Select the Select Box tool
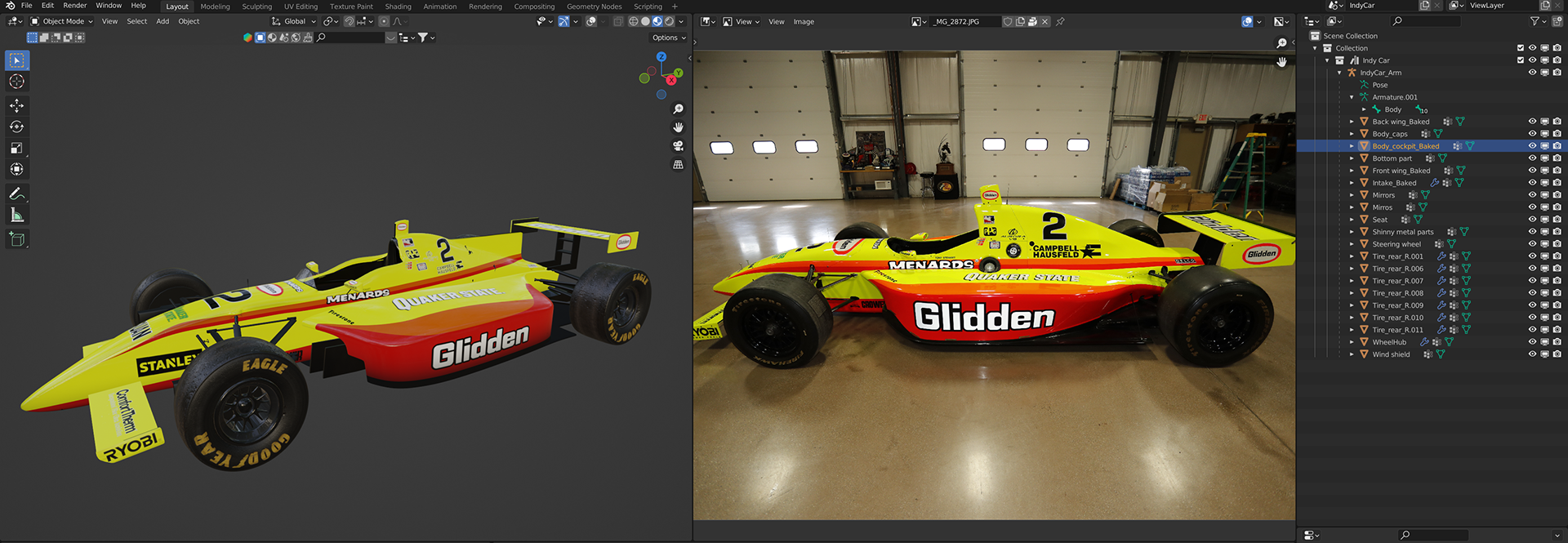Screen dimensions: 1568x543 (x=17, y=60)
